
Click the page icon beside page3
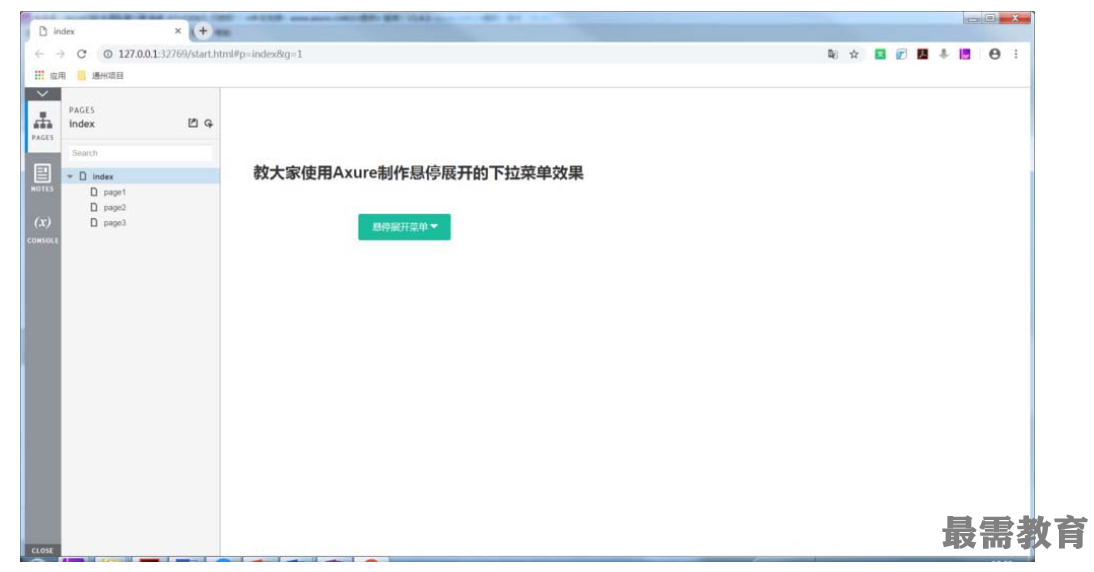[94, 223]
